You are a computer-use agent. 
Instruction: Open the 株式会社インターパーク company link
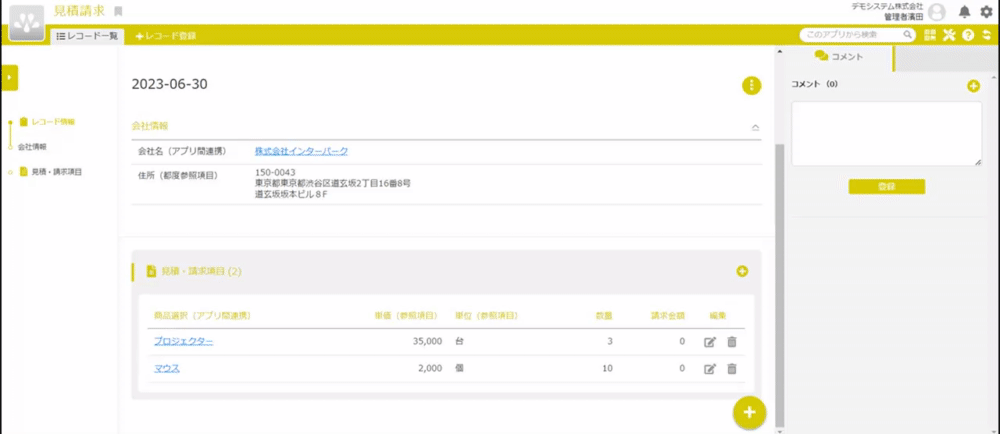click(x=301, y=151)
